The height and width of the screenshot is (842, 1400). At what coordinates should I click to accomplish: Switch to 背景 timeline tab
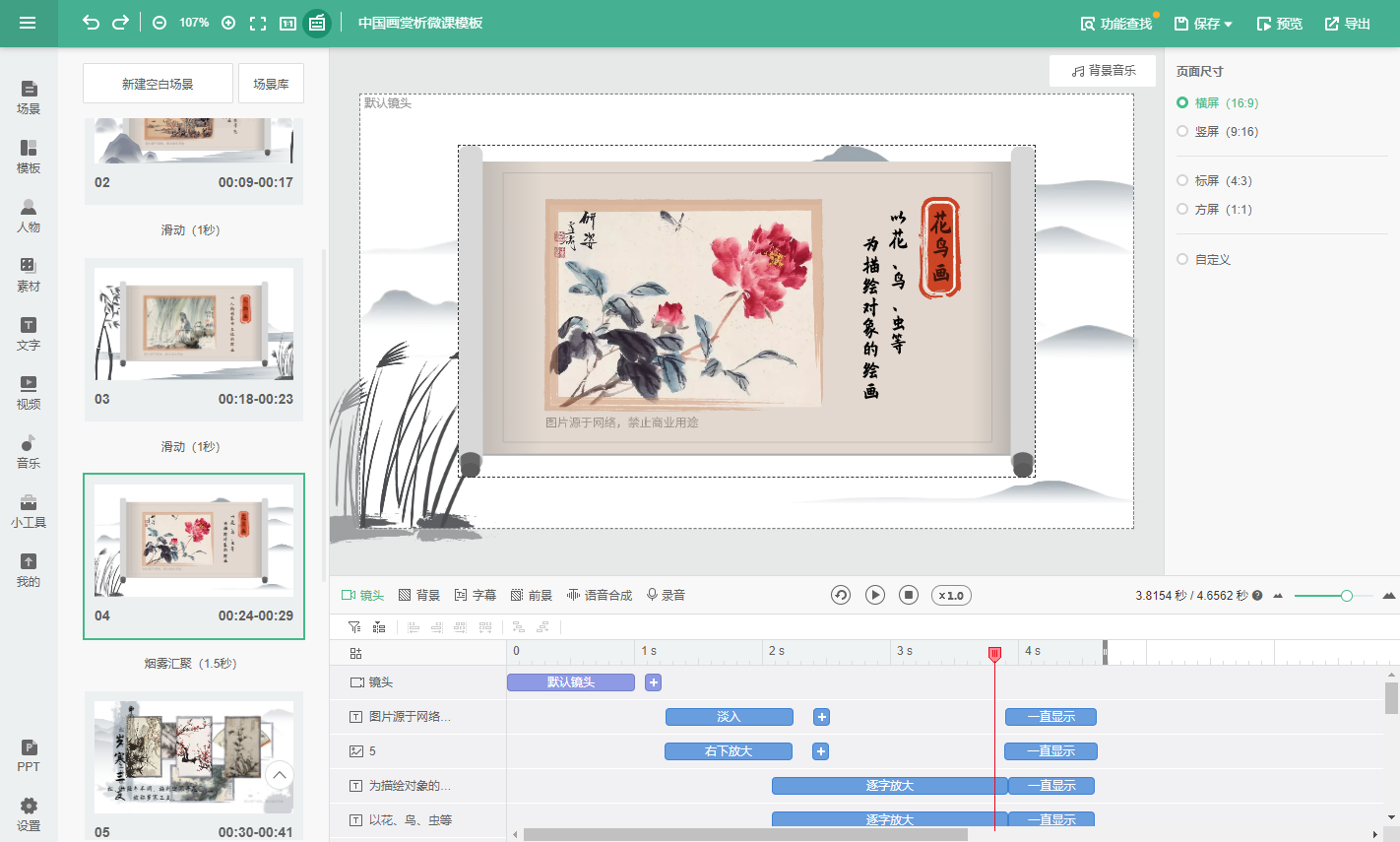419,595
